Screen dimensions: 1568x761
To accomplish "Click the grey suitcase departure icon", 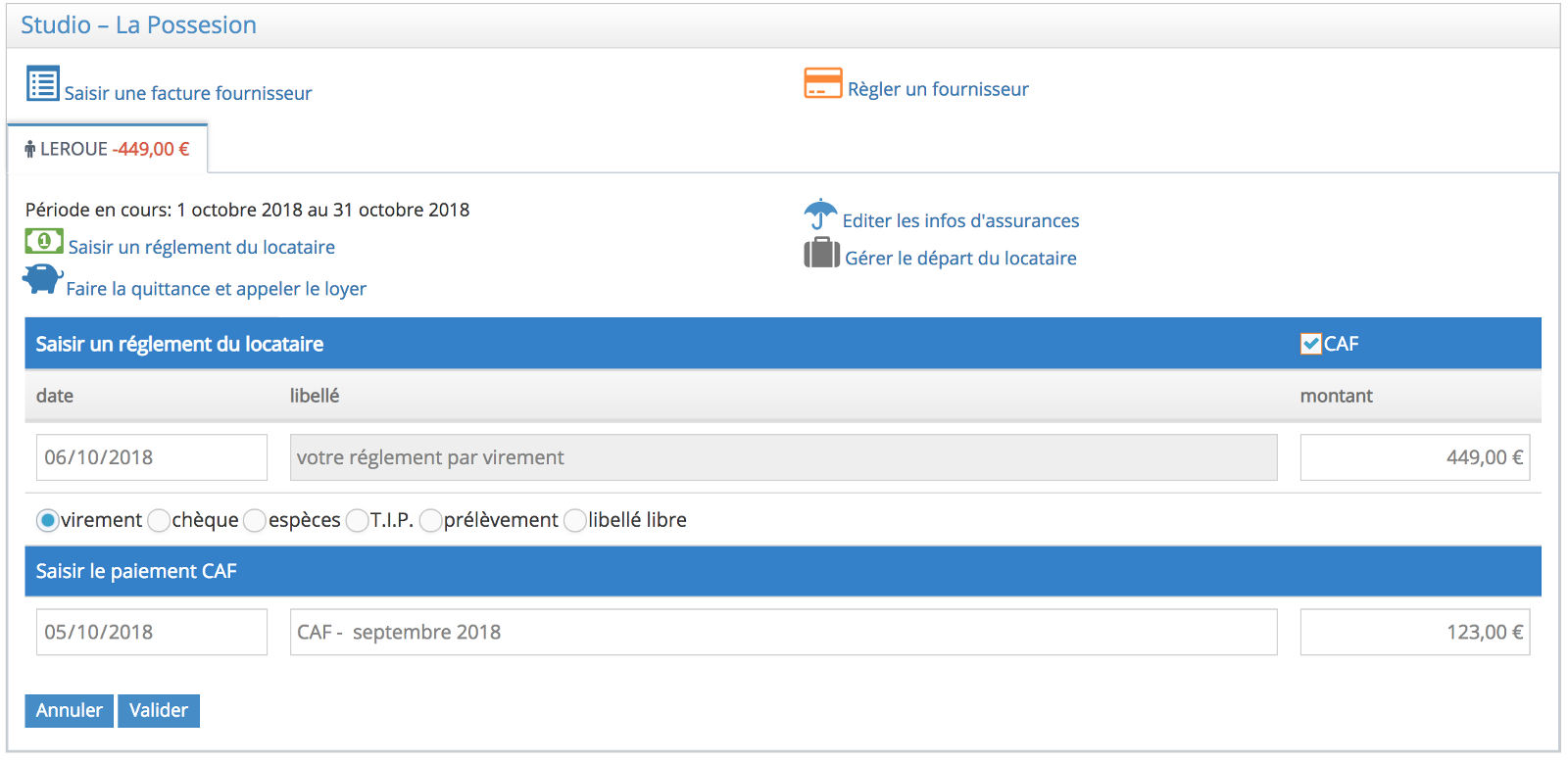I will (x=822, y=253).
